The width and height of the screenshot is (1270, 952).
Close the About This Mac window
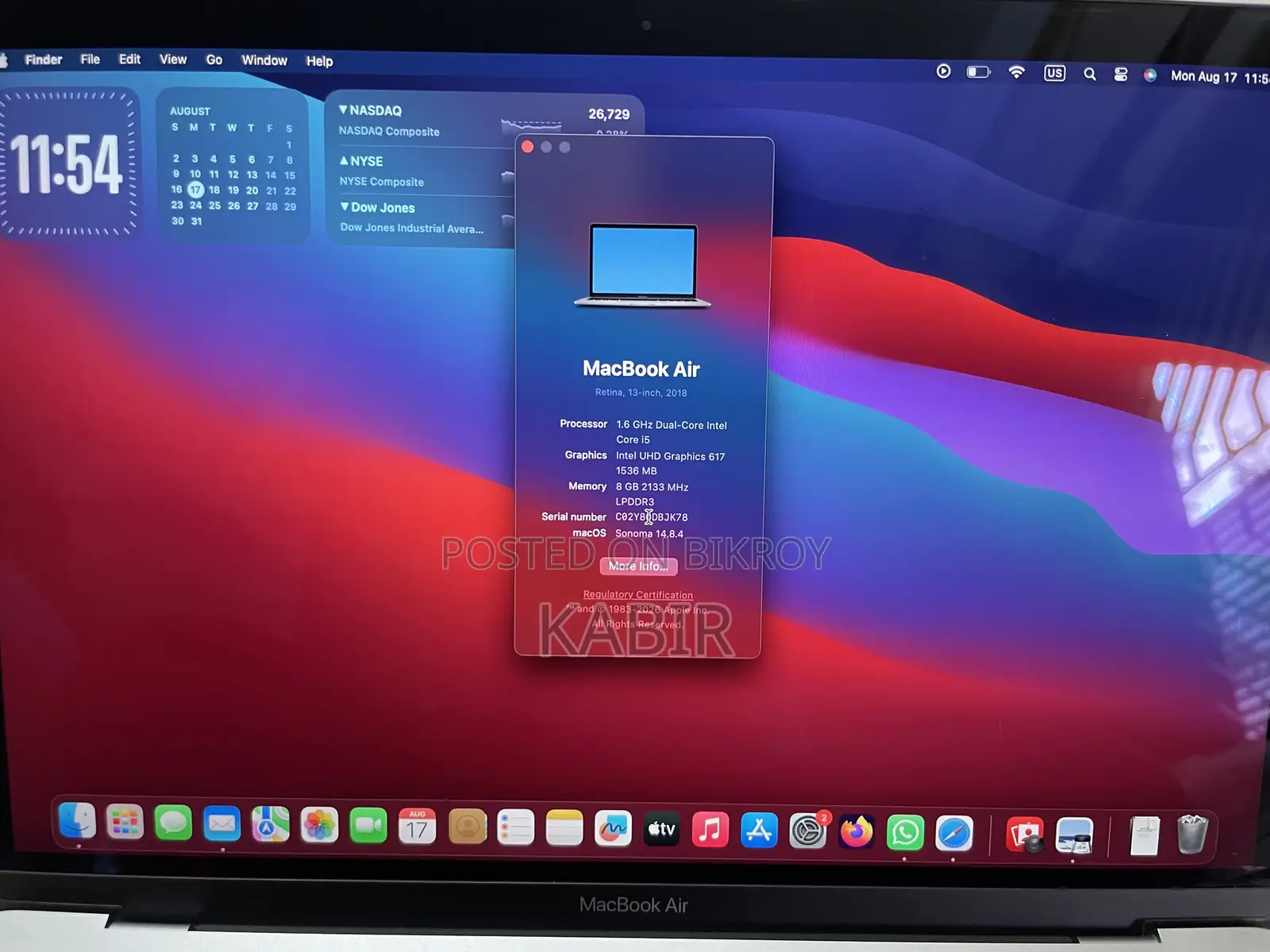527,147
